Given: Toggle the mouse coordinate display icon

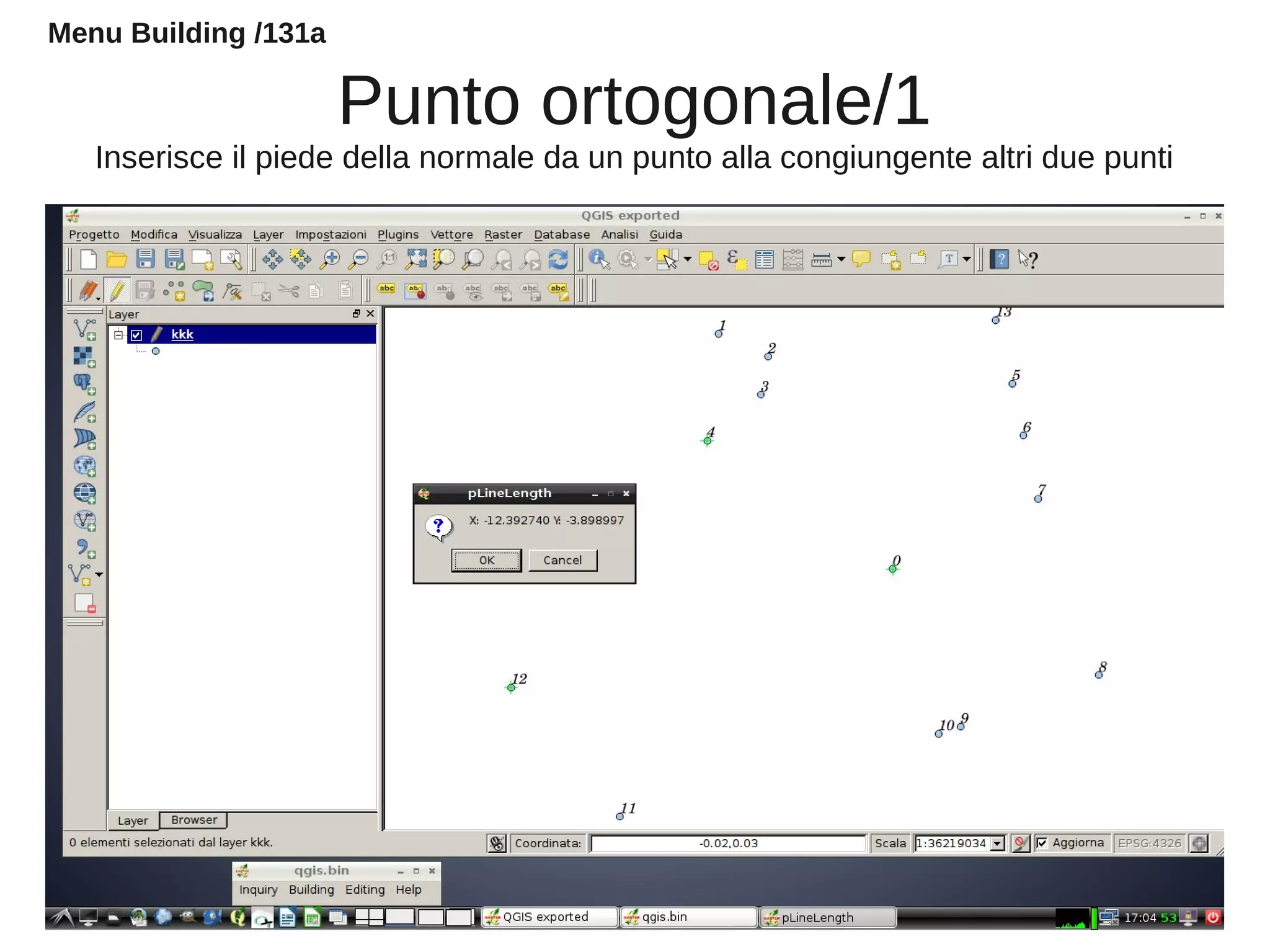Looking at the screenshot, I should tap(497, 843).
